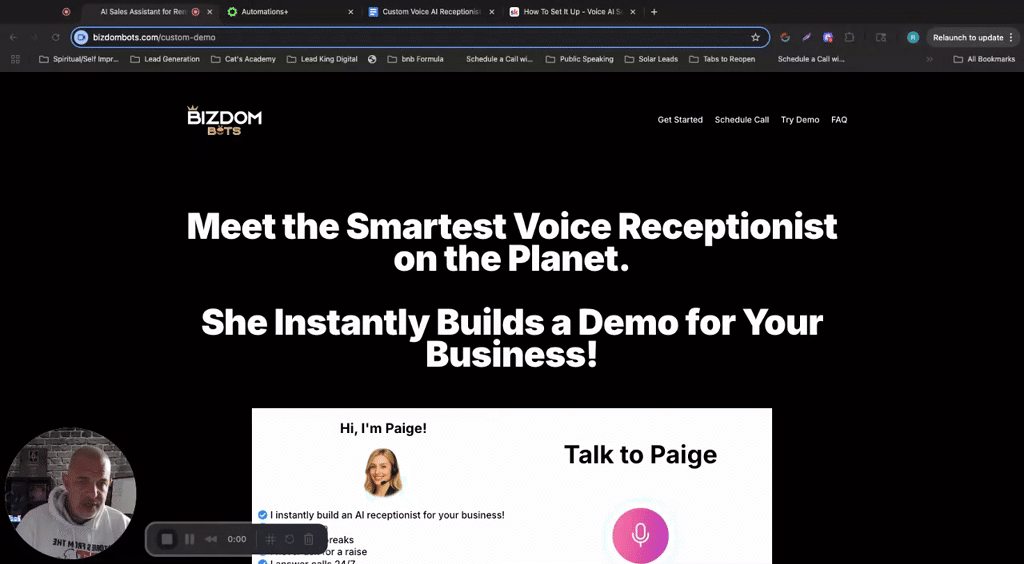Stop the screen recording
Image resolution: width=1024 pixels, height=564 pixels.
(167, 539)
